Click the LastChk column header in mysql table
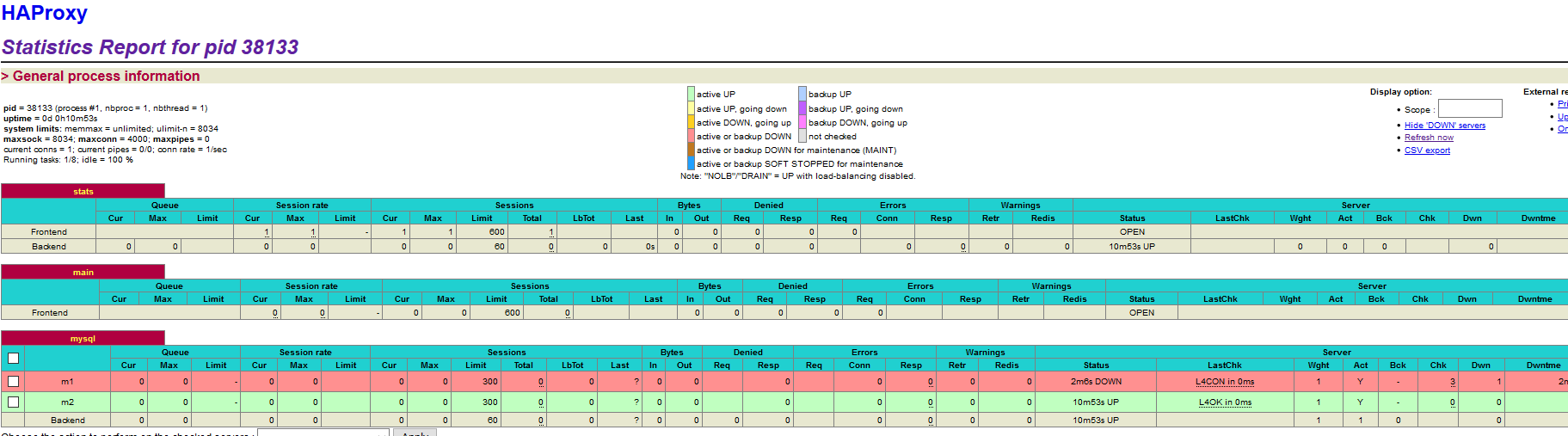Image resolution: width=1568 pixels, height=436 pixels. tap(1224, 365)
